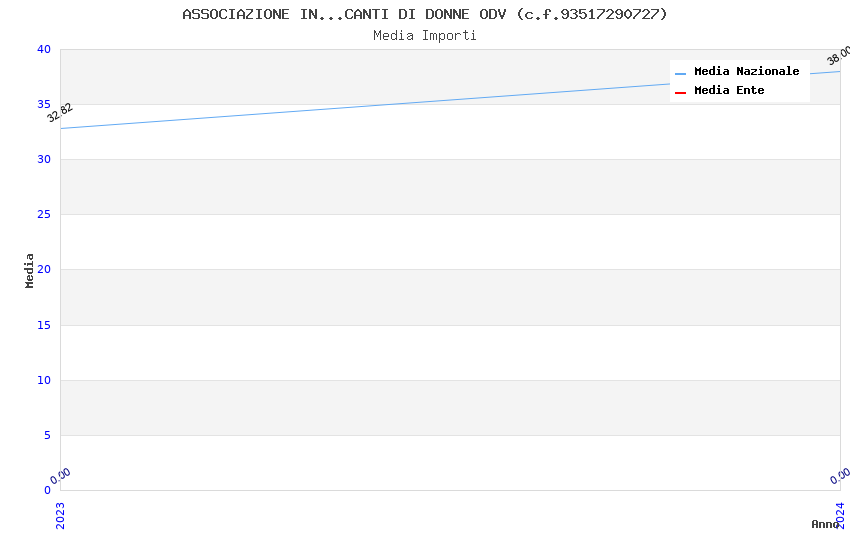Click the 35 y-axis tick label
Image resolution: width=850 pixels, height=550 pixels.
pos(44,104)
